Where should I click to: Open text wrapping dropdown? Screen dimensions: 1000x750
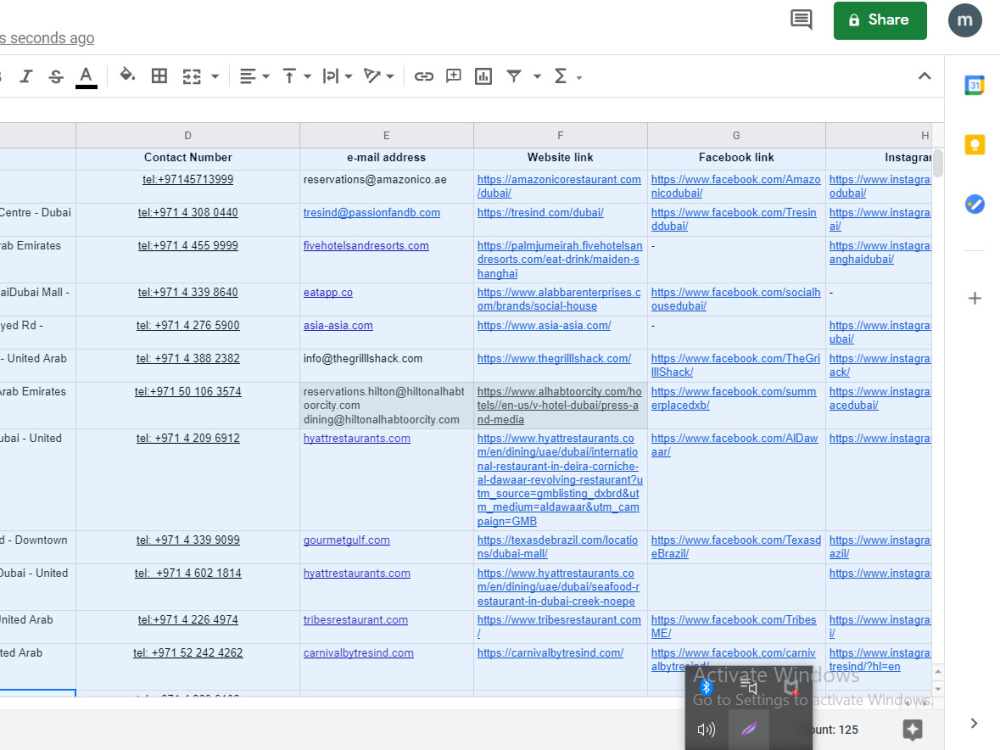pos(337,77)
